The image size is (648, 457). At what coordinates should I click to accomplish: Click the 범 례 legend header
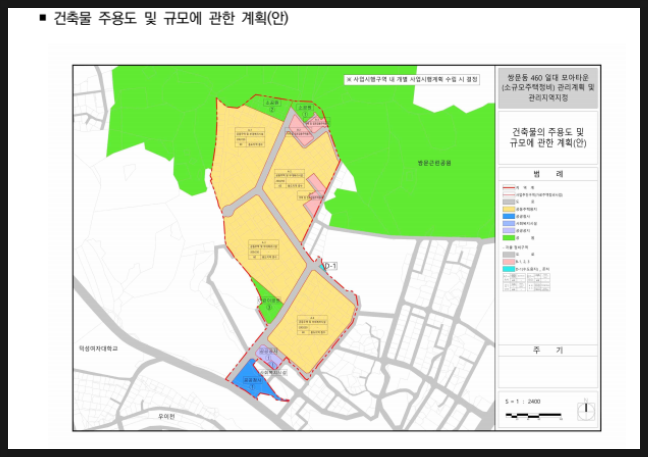point(548,174)
